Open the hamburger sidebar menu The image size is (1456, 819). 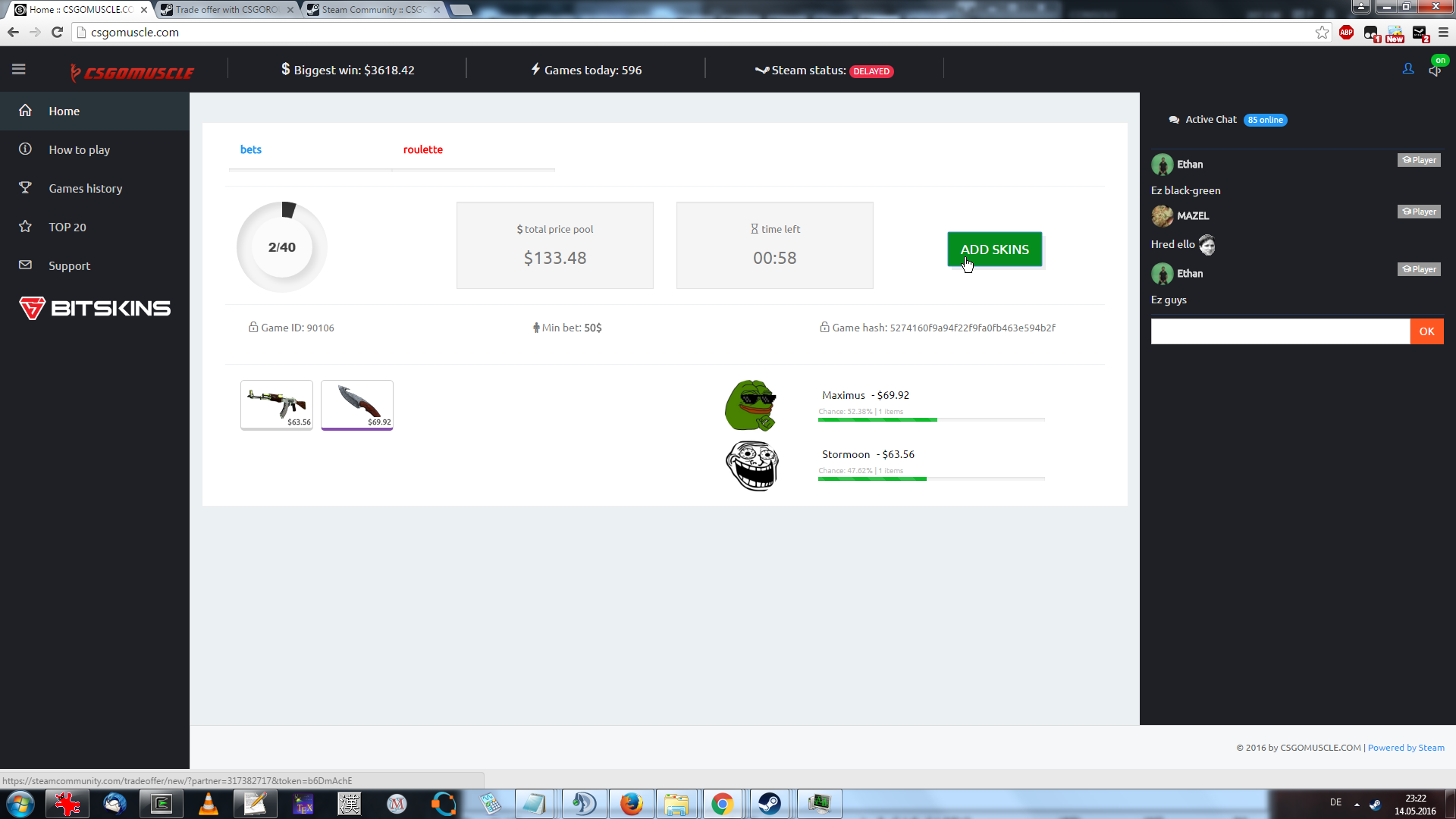point(19,69)
